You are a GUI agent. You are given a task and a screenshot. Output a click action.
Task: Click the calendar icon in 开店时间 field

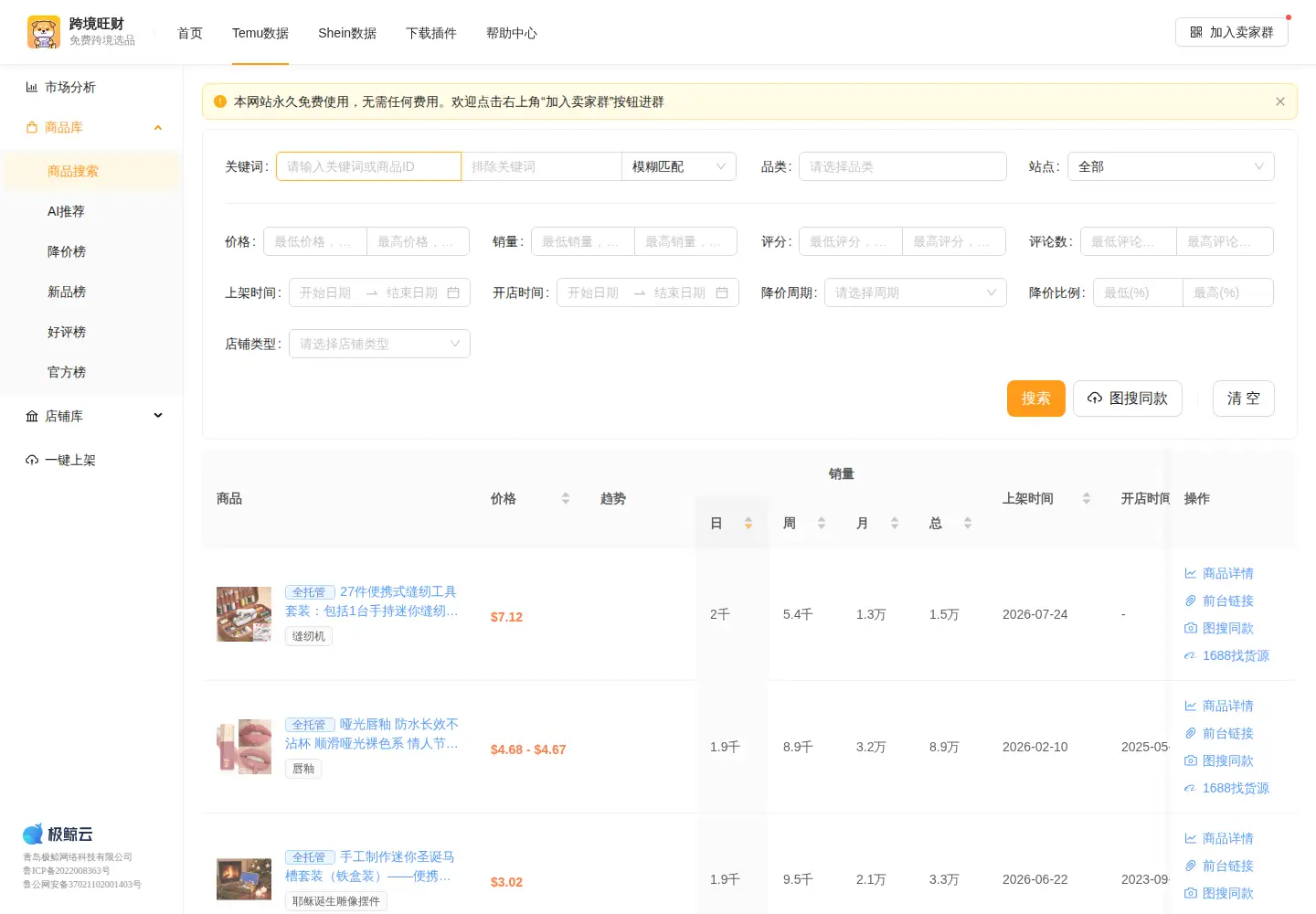pos(722,292)
